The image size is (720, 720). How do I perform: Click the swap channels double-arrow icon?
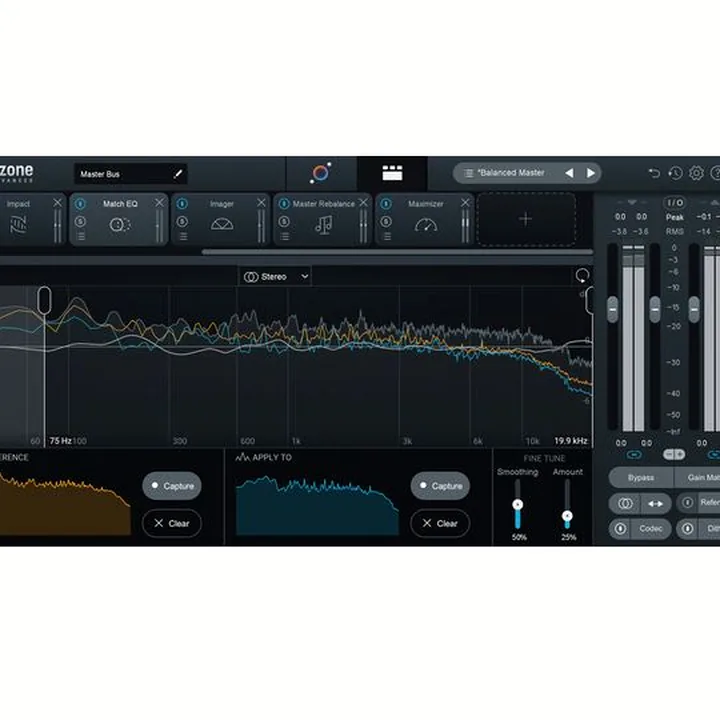click(655, 504)
